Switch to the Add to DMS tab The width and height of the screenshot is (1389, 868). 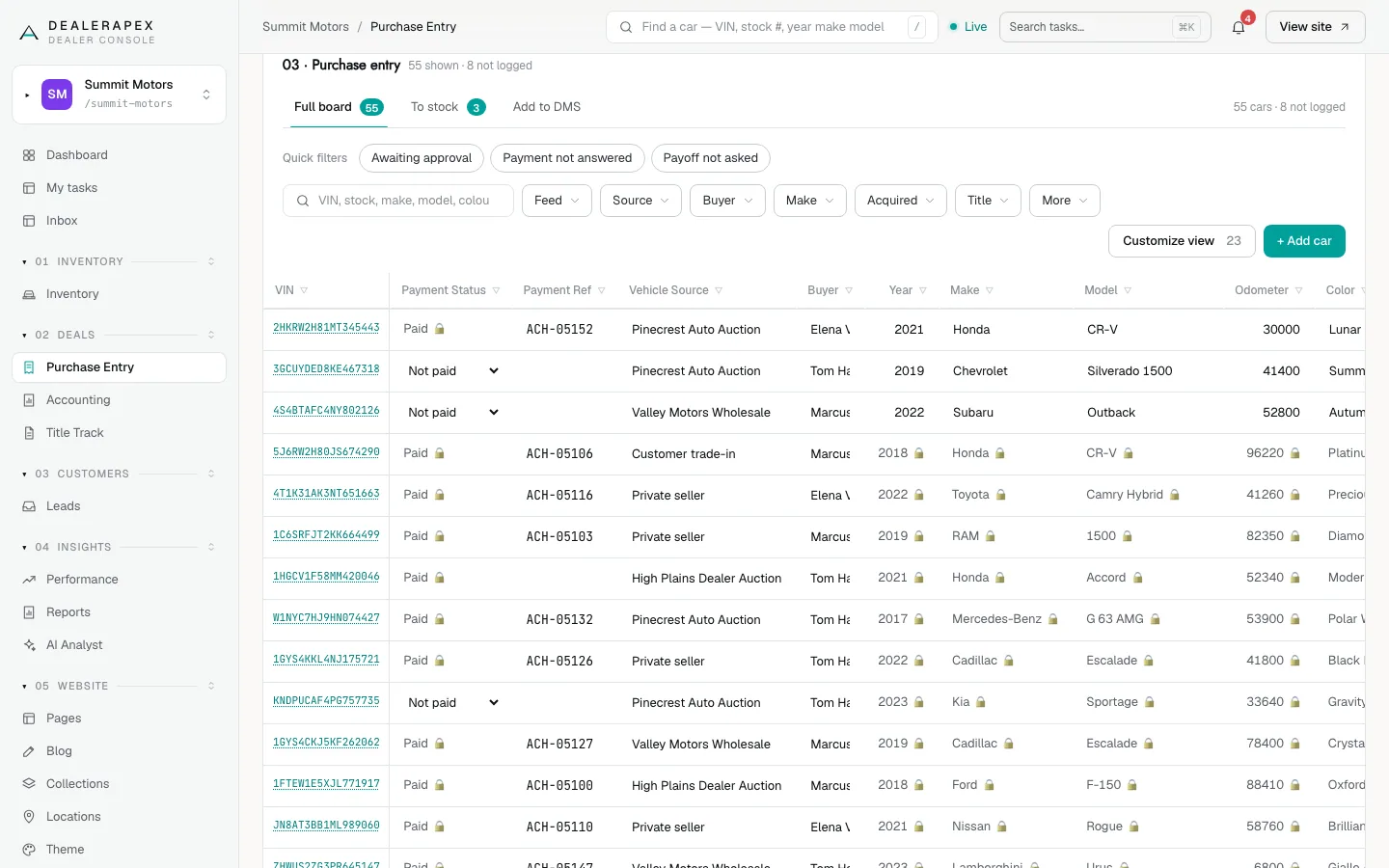(547, 107)
